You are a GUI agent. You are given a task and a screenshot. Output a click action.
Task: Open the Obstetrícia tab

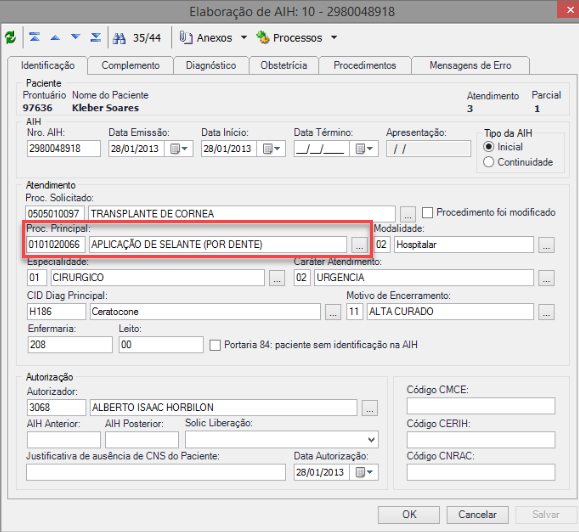pyautogui.click(x=284, y=66)
